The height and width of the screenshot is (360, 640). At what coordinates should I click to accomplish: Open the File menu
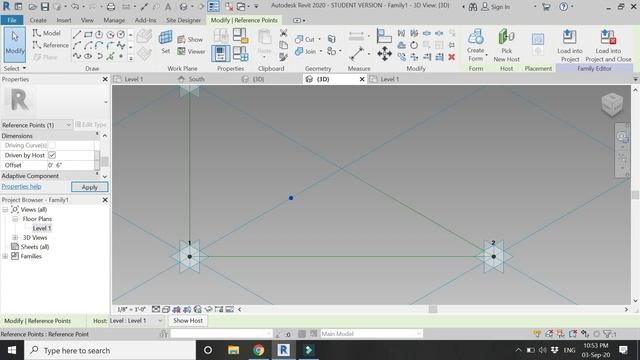click(x=12, y=20)
